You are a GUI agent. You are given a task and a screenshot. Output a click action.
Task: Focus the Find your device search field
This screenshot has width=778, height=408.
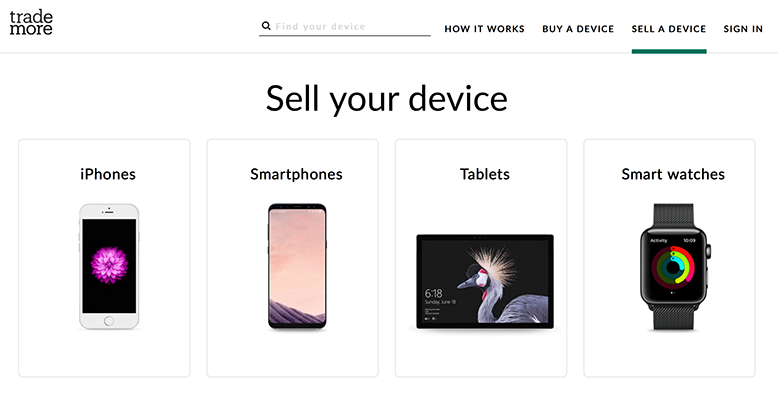click(x=350, y=26)
